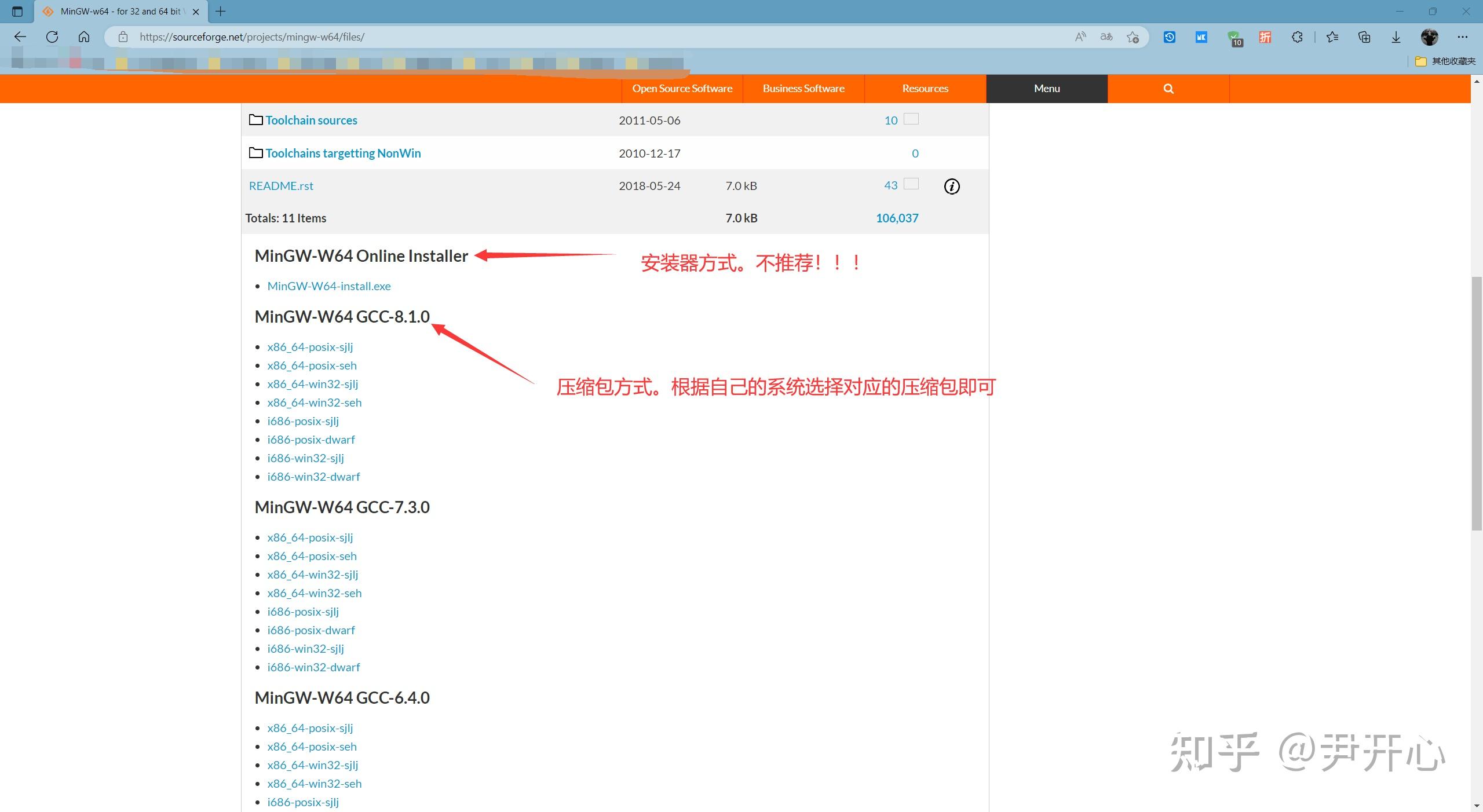Click the page vertical scrollbar thumb
Viewport: 1483px width, 812px height.
coord(1477,404)
